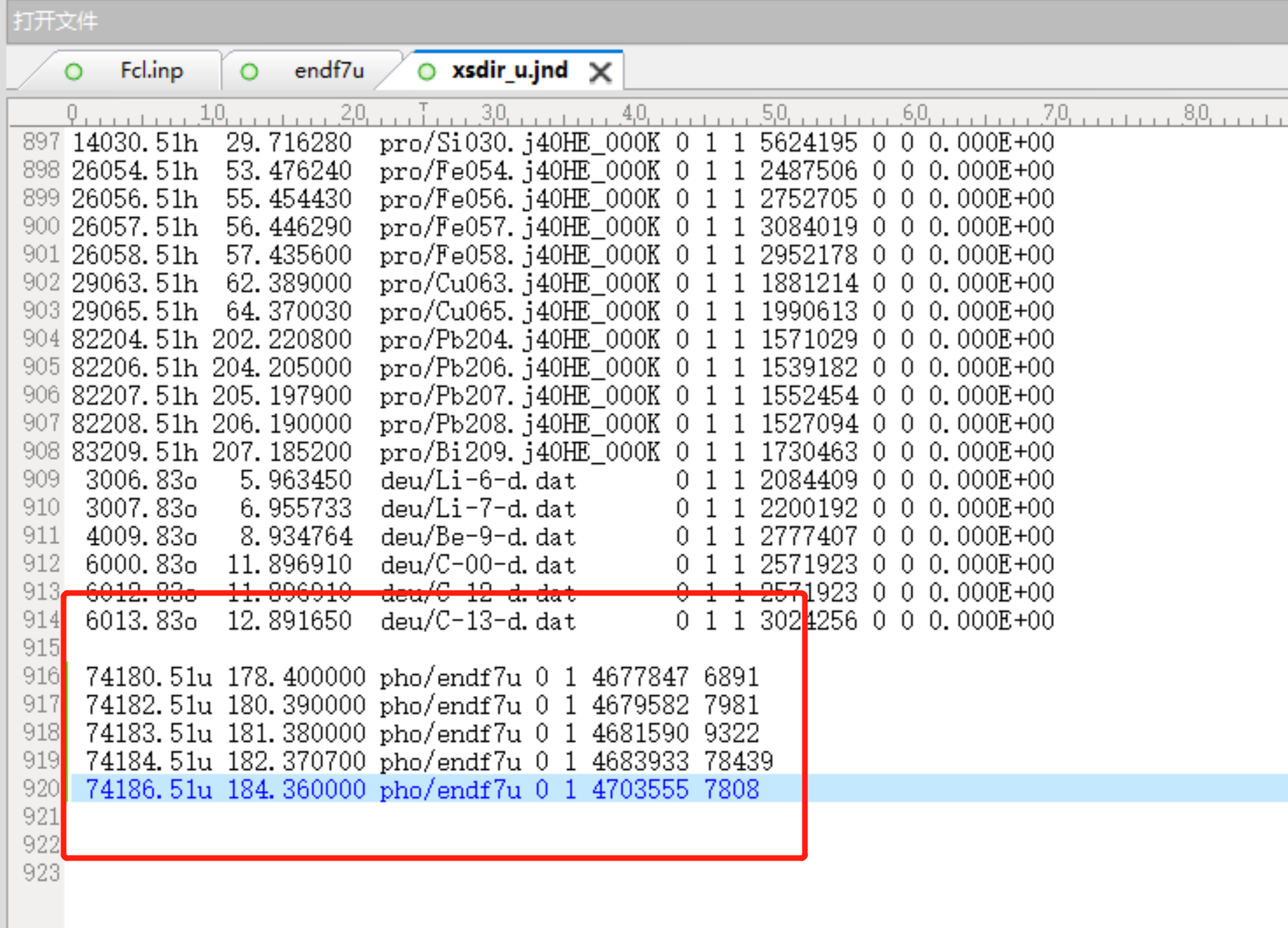Click line number 897 in the gutter

41,142
